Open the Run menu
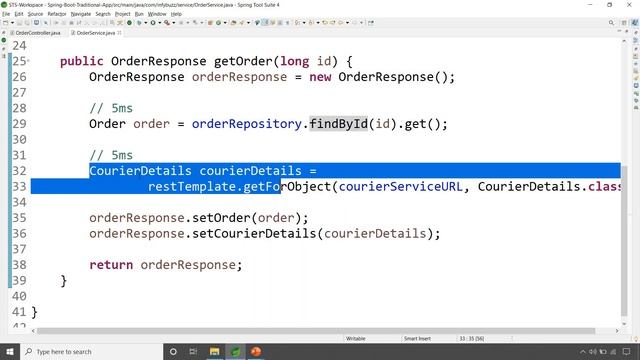 coord(139,14)
